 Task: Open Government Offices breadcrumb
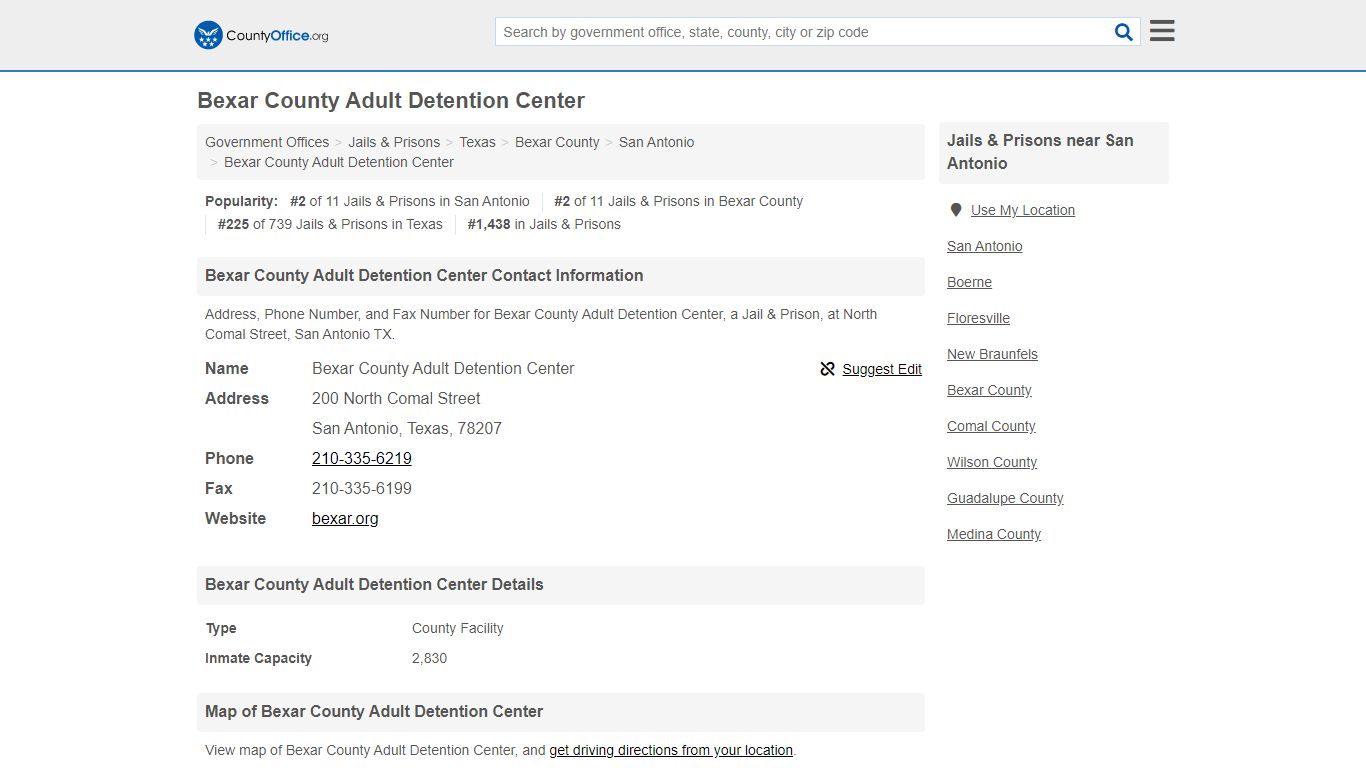(267, 142)
